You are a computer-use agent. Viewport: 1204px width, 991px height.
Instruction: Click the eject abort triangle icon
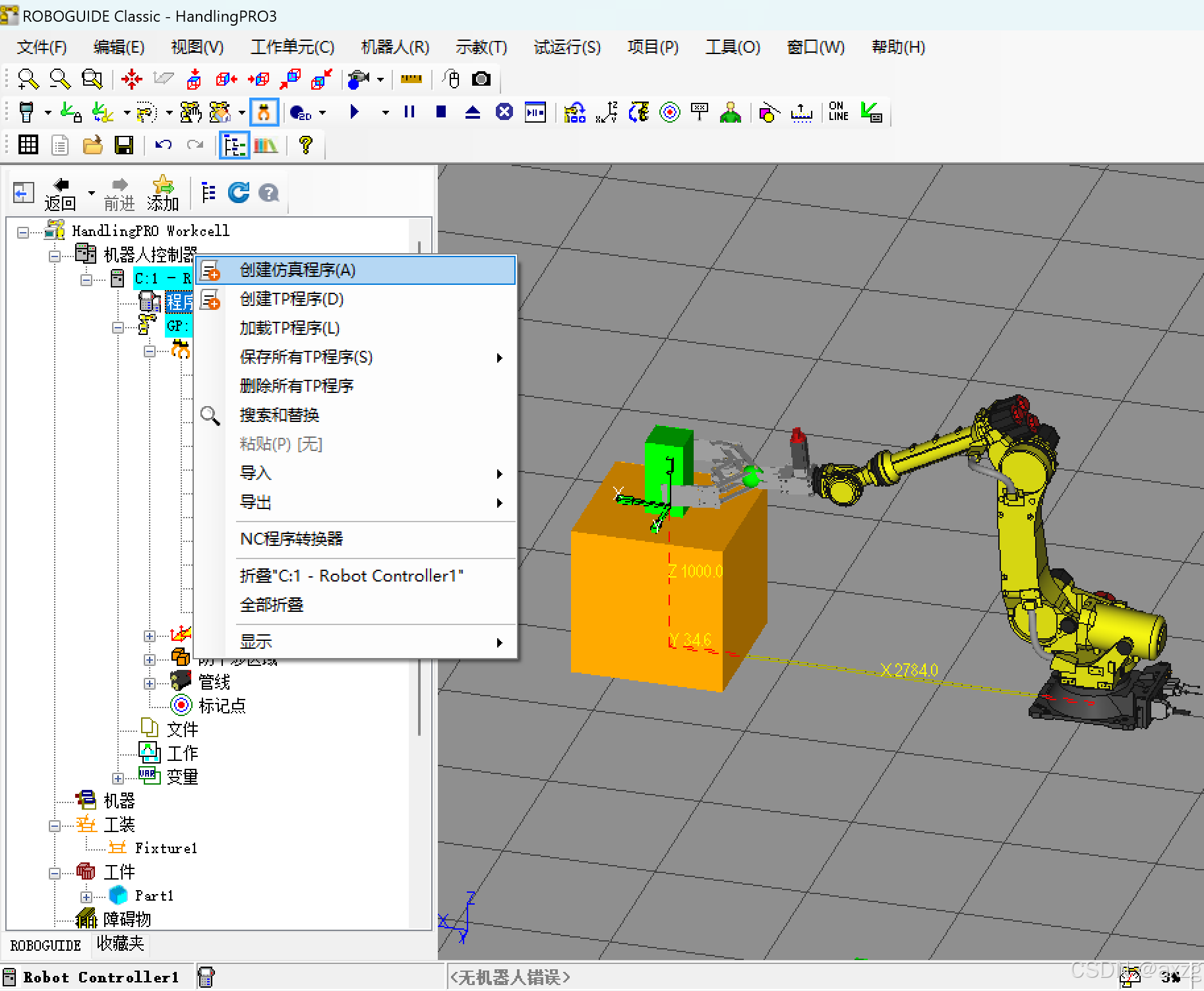coord(473,112)
